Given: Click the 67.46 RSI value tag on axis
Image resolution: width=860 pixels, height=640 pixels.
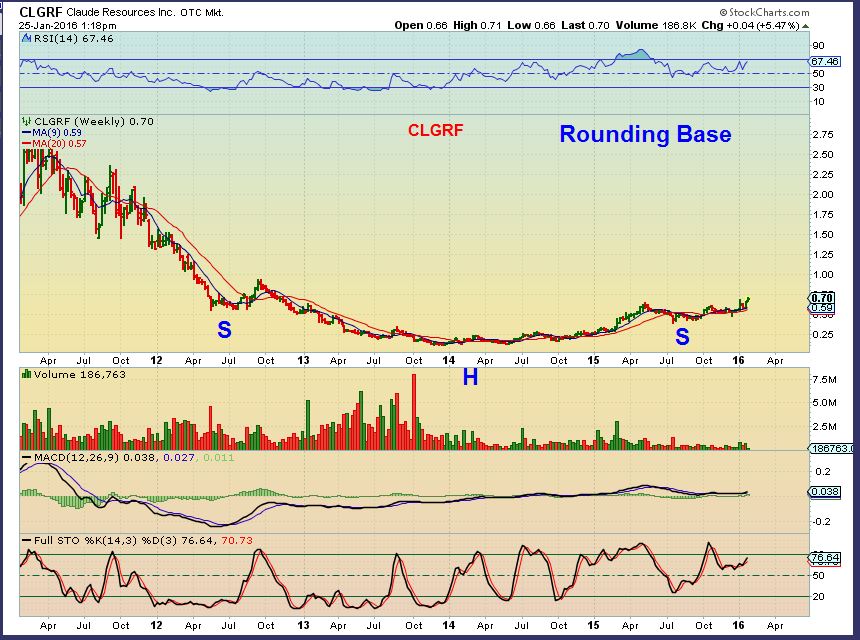Looking at the screenshot, I should coord(825,61).
